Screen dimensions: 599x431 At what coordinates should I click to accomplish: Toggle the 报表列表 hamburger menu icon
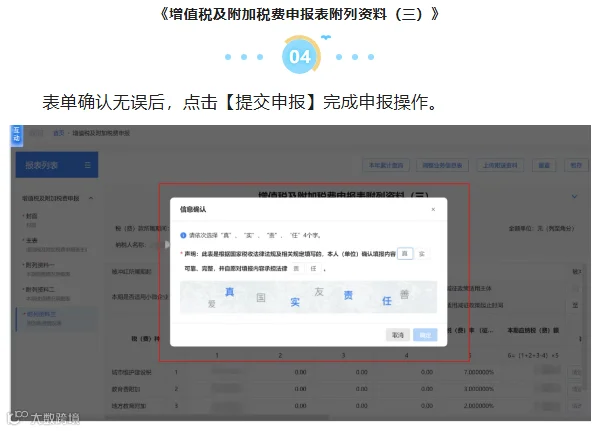click(x=87, y=165)
